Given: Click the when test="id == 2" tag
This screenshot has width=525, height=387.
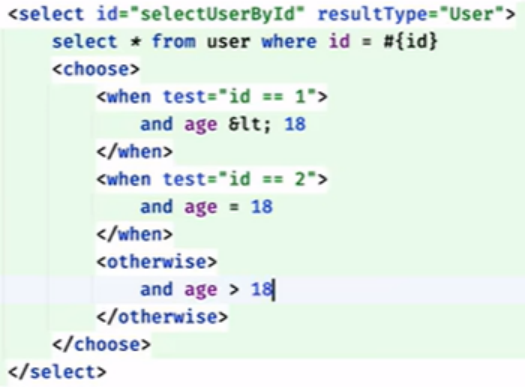Looking at the screenshot, I should [212, 179].
